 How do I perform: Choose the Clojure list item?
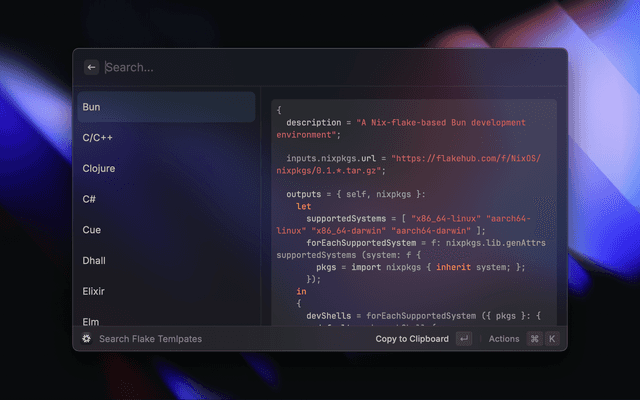(167, 168)
